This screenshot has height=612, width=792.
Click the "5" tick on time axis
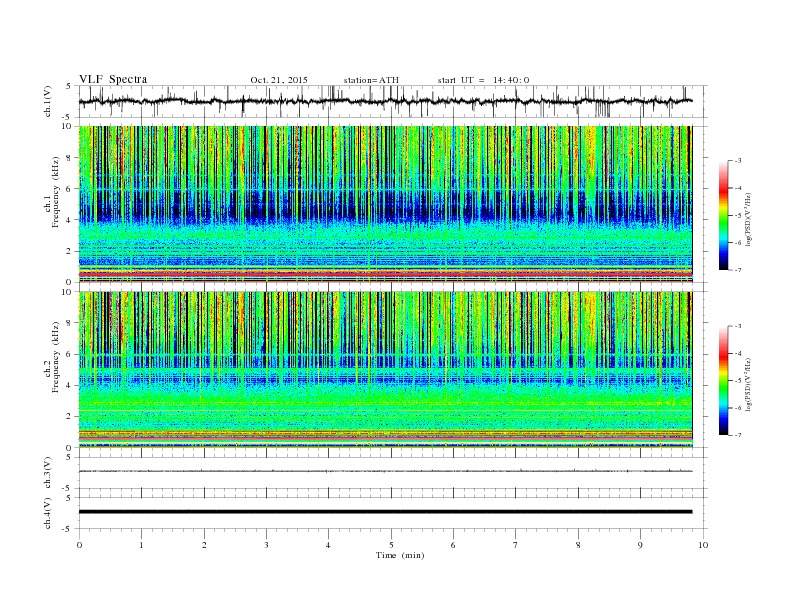391,545
